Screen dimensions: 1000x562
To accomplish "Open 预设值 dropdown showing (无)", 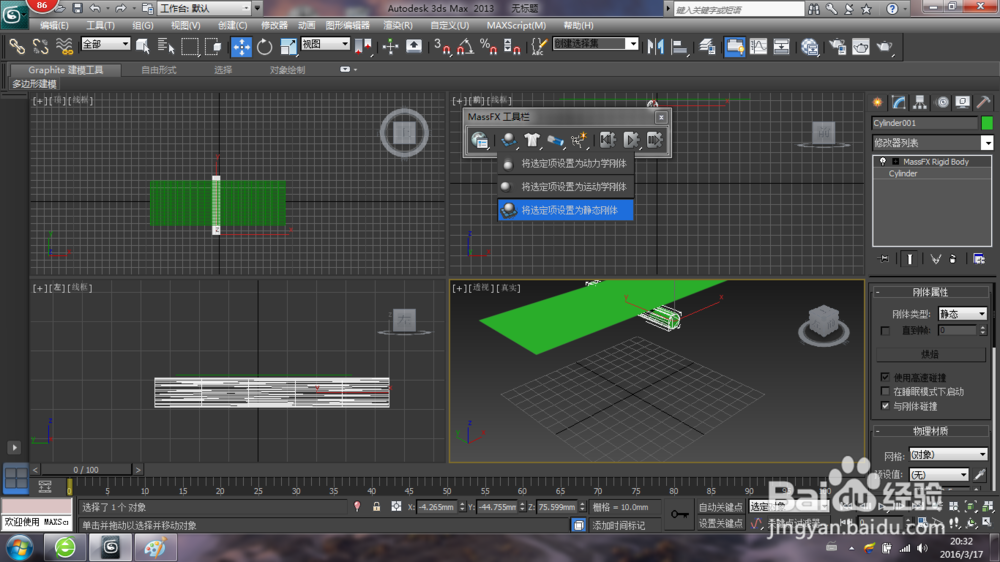I will [939, 475].
